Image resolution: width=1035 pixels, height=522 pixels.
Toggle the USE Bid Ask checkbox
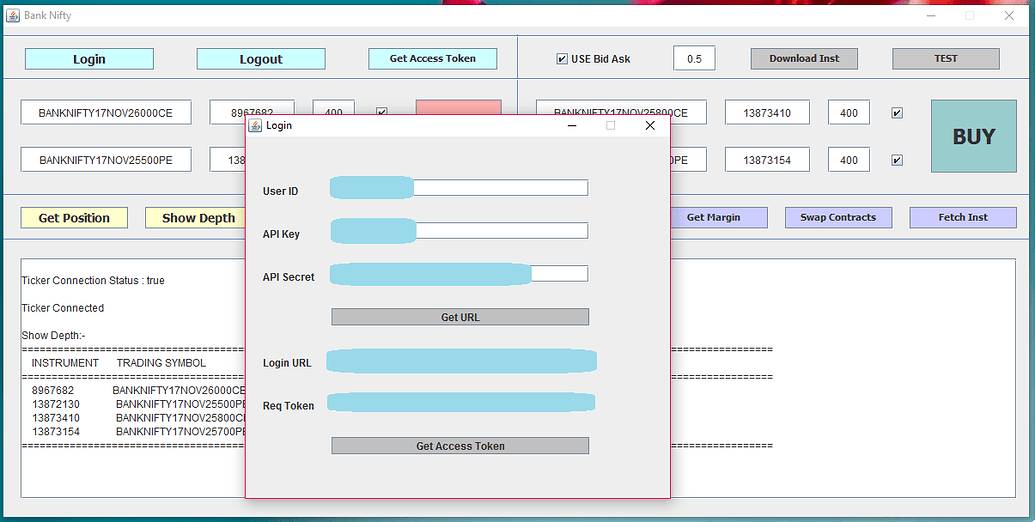562,59
